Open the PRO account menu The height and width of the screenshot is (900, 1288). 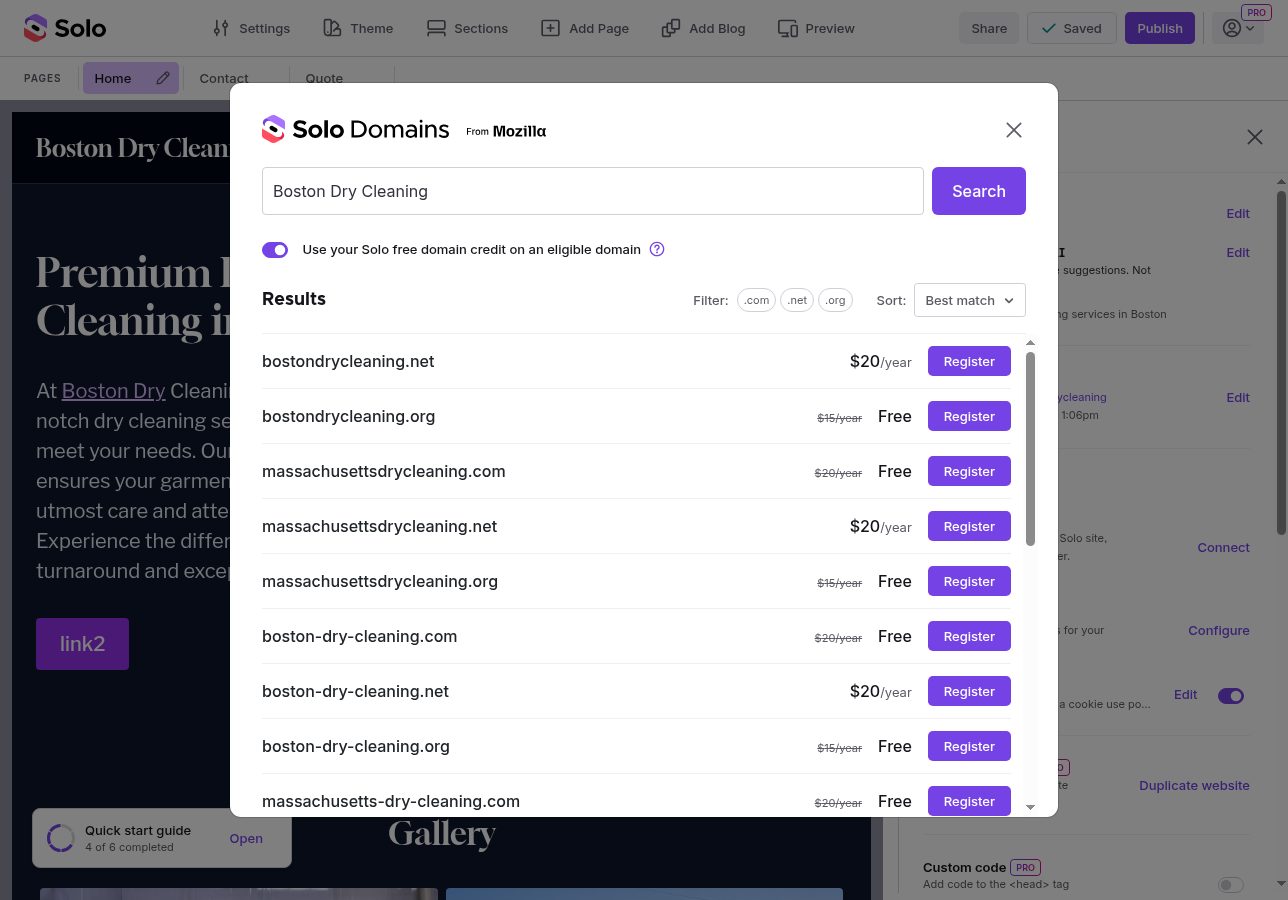(1238, 28)
